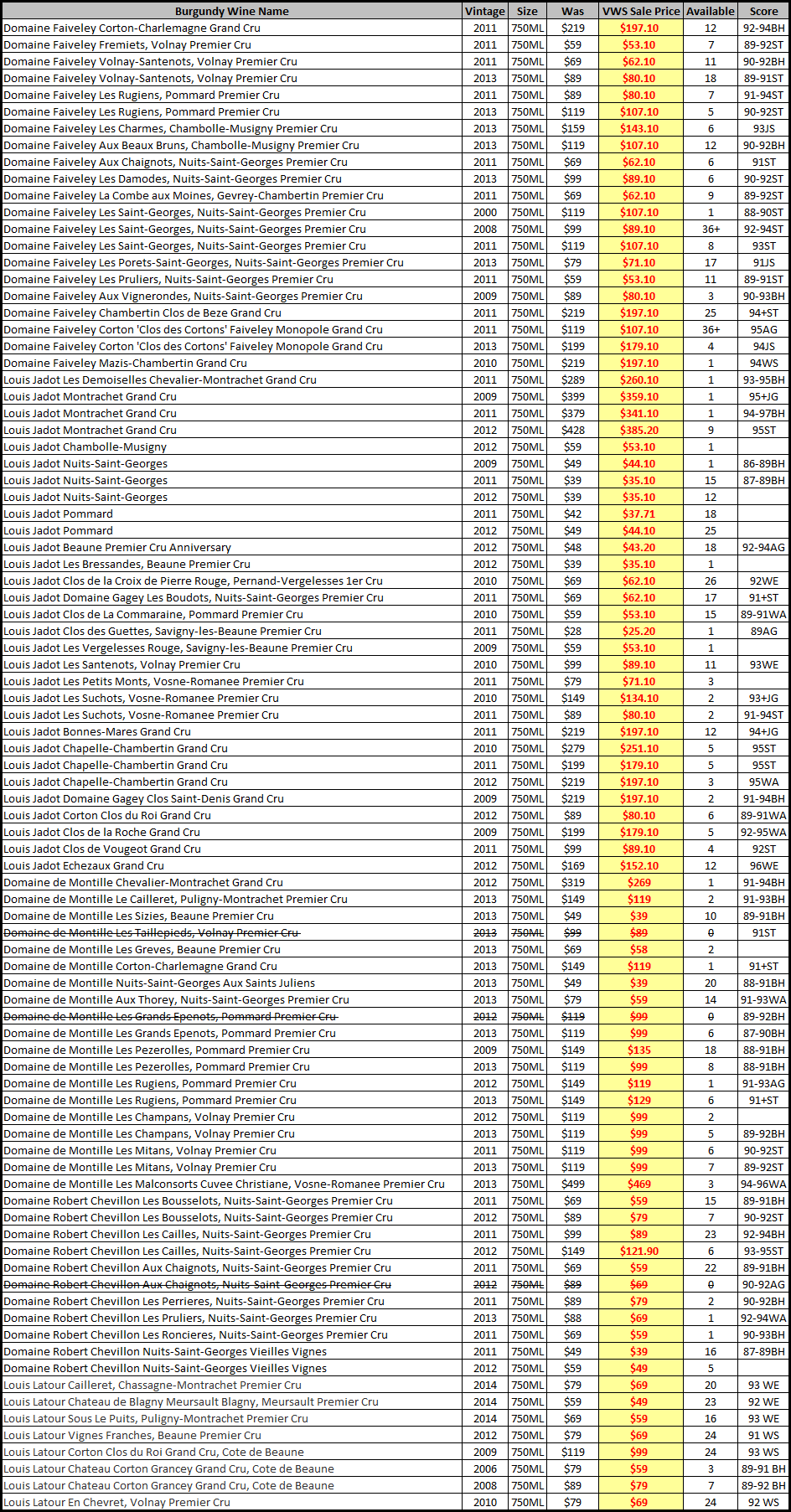Click the $428 Was price cell

point(573,431)
